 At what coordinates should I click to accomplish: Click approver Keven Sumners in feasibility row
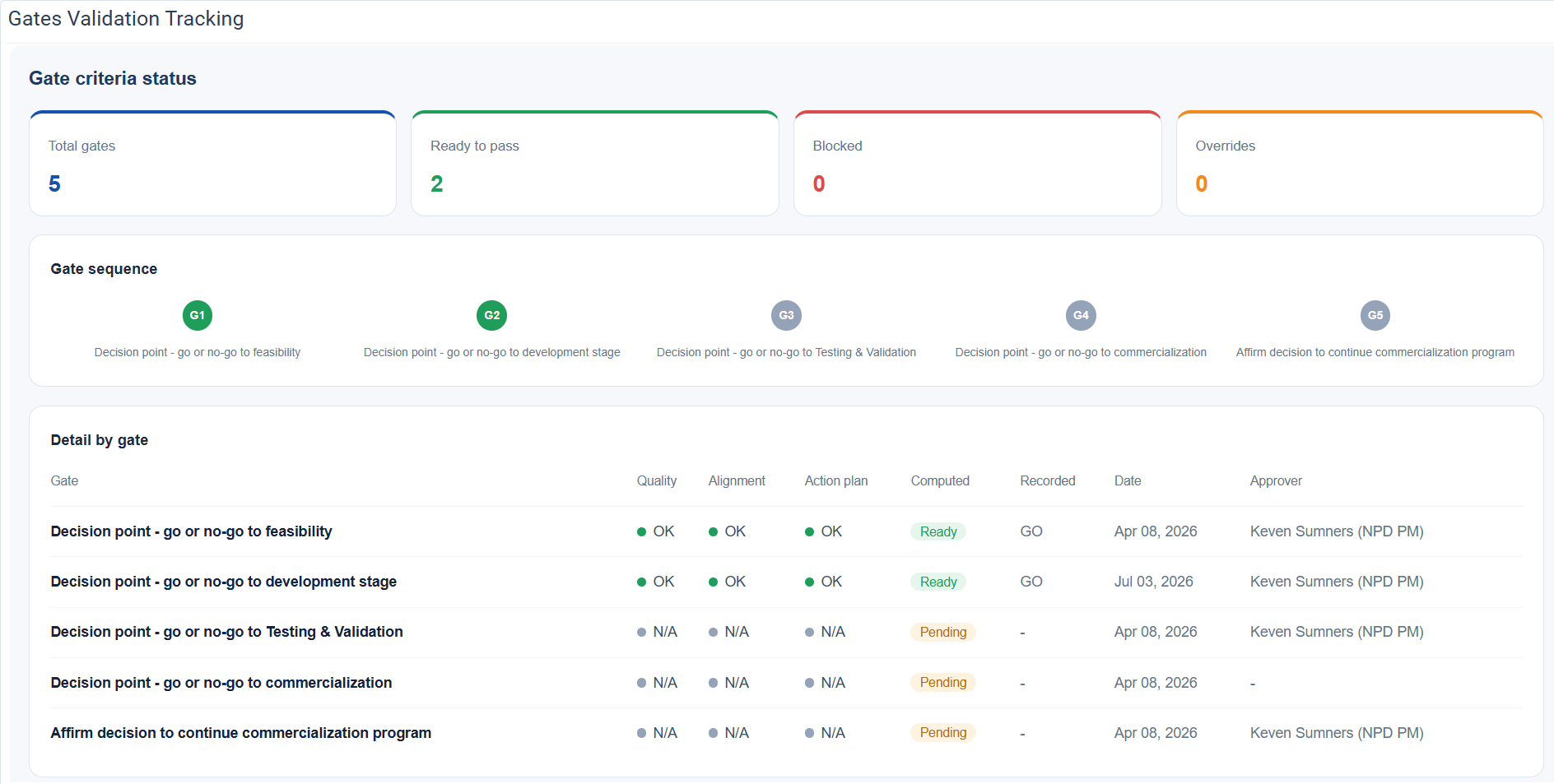pos(1337,531)
